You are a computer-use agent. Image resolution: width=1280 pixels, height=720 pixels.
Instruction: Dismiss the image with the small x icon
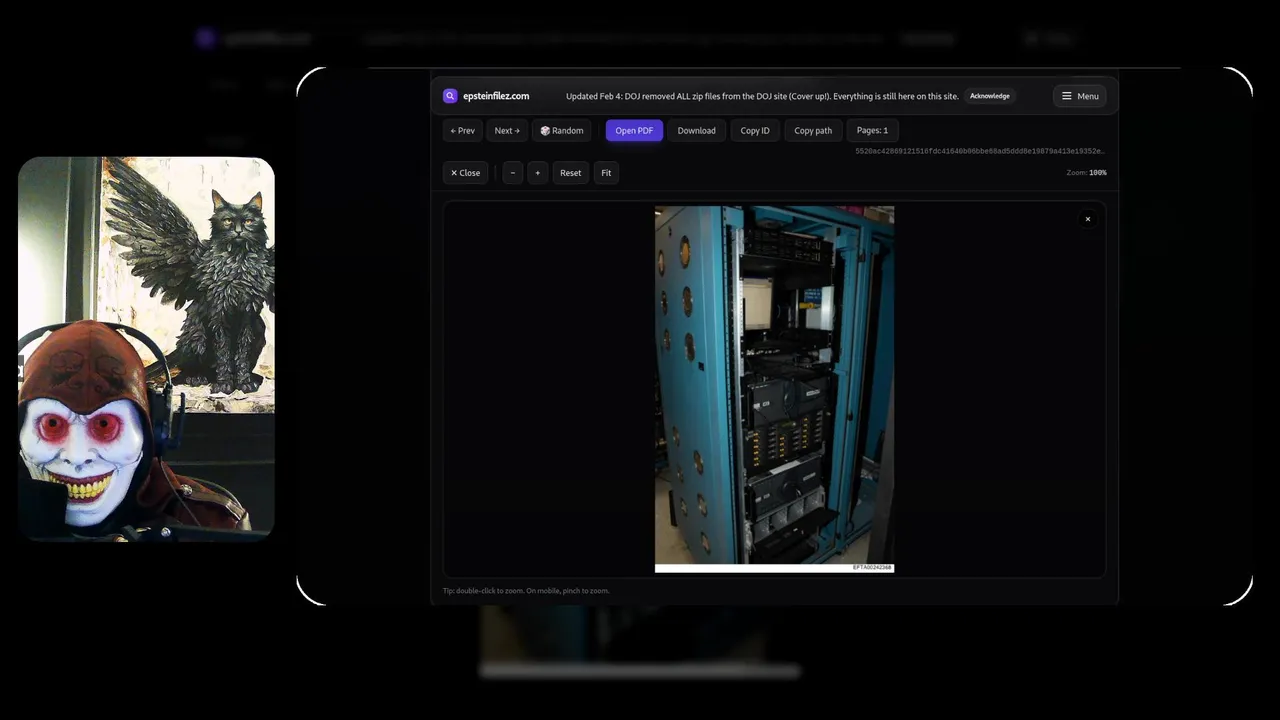coord(1088,219)
